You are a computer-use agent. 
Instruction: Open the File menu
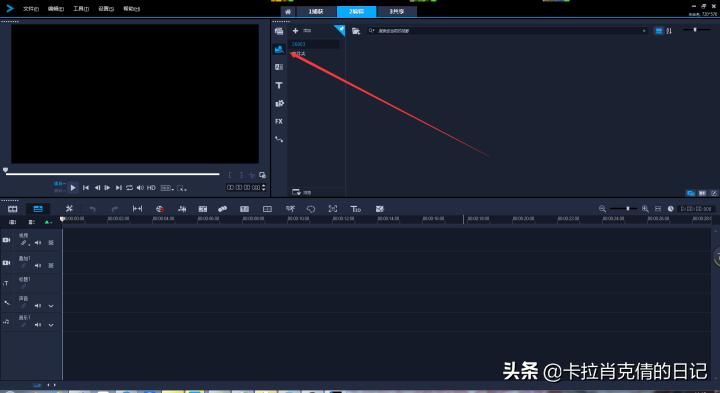(x=31, y=9)
